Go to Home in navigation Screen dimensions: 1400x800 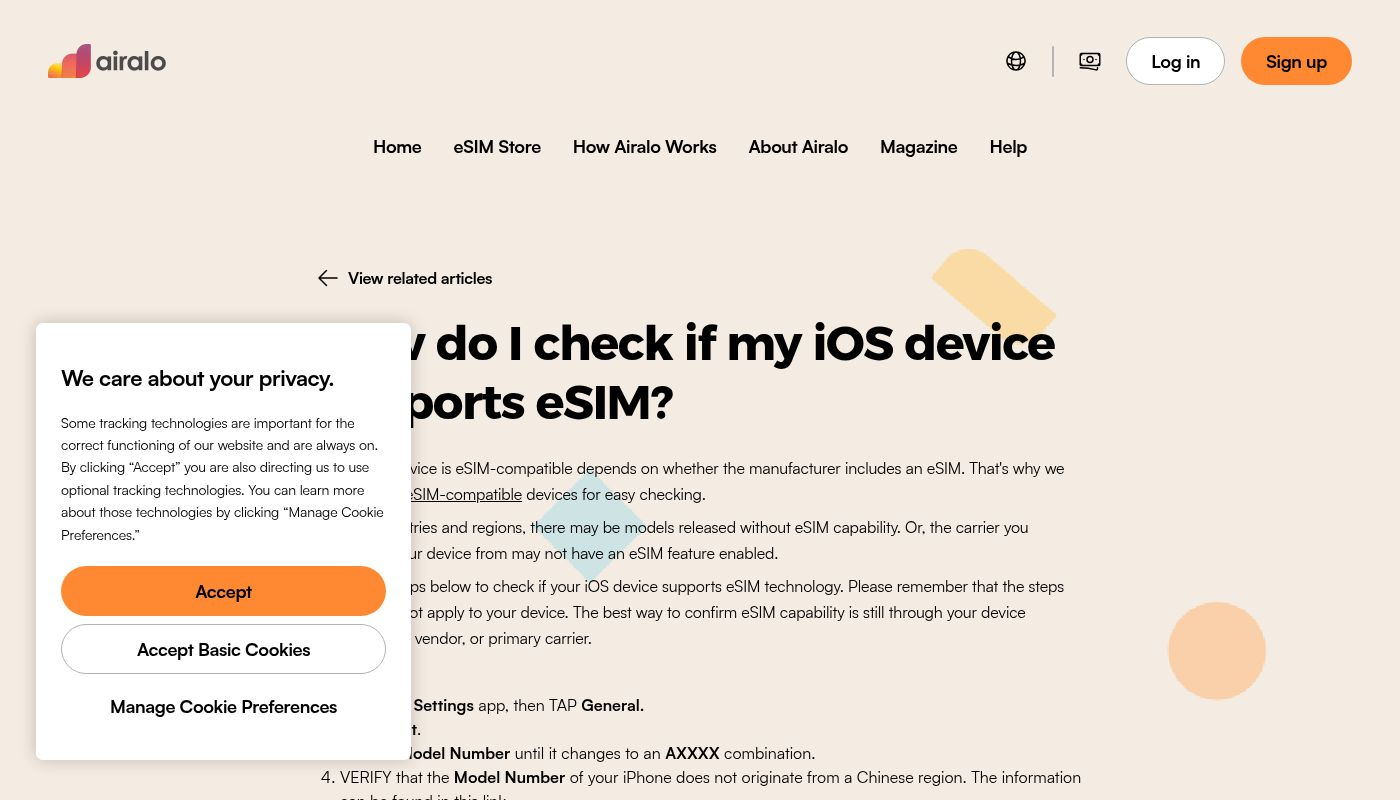tap(397, 147)
